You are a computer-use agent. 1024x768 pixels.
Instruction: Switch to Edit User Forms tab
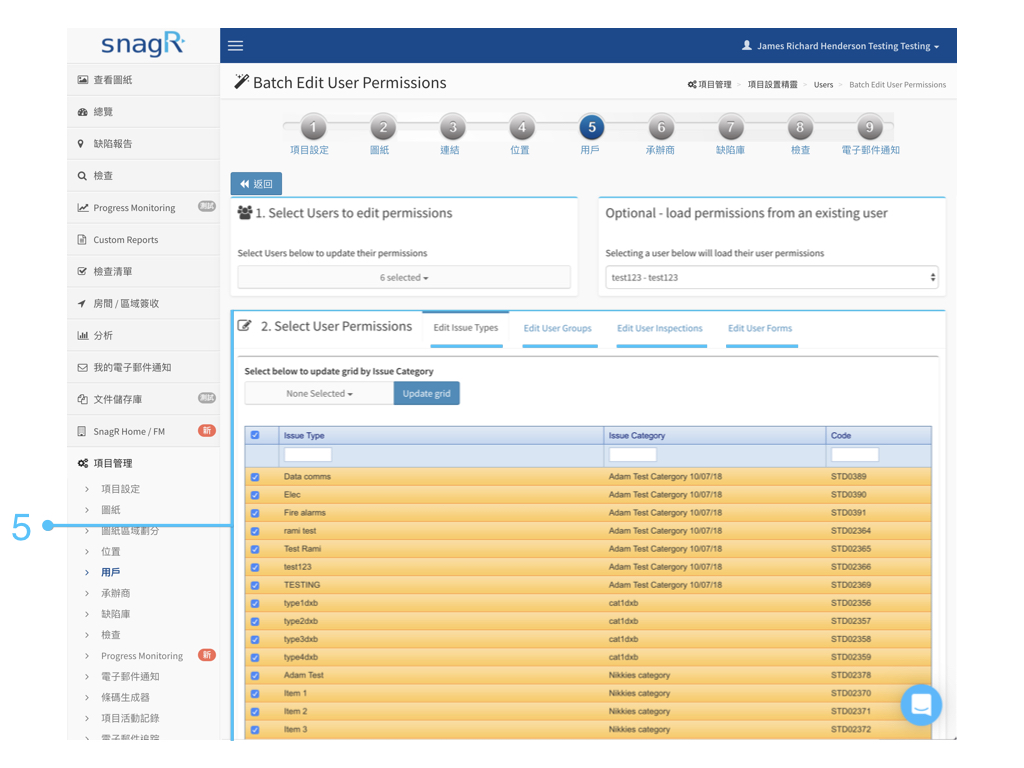(760, 328)
